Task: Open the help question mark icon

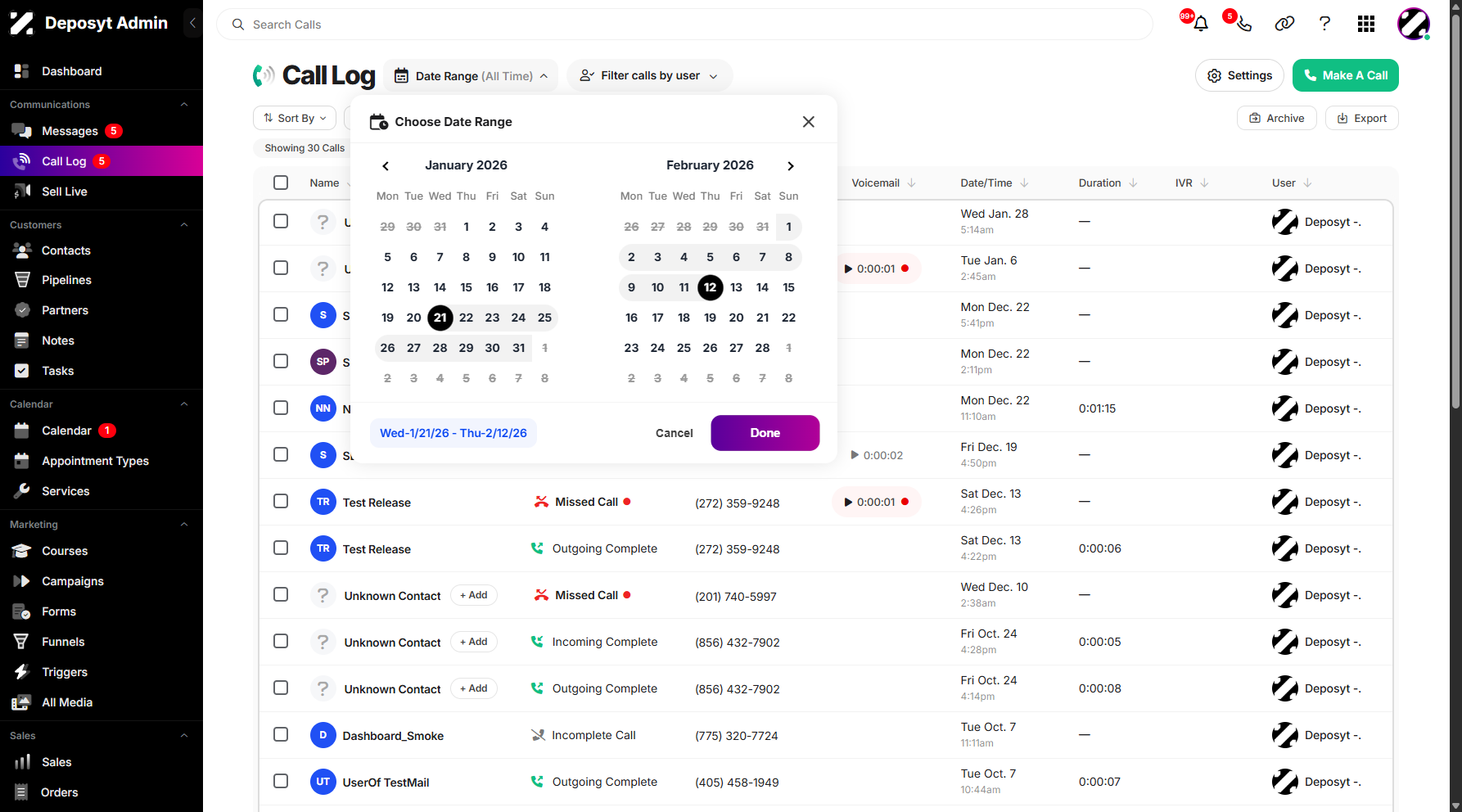Action: pos(1324,24)
